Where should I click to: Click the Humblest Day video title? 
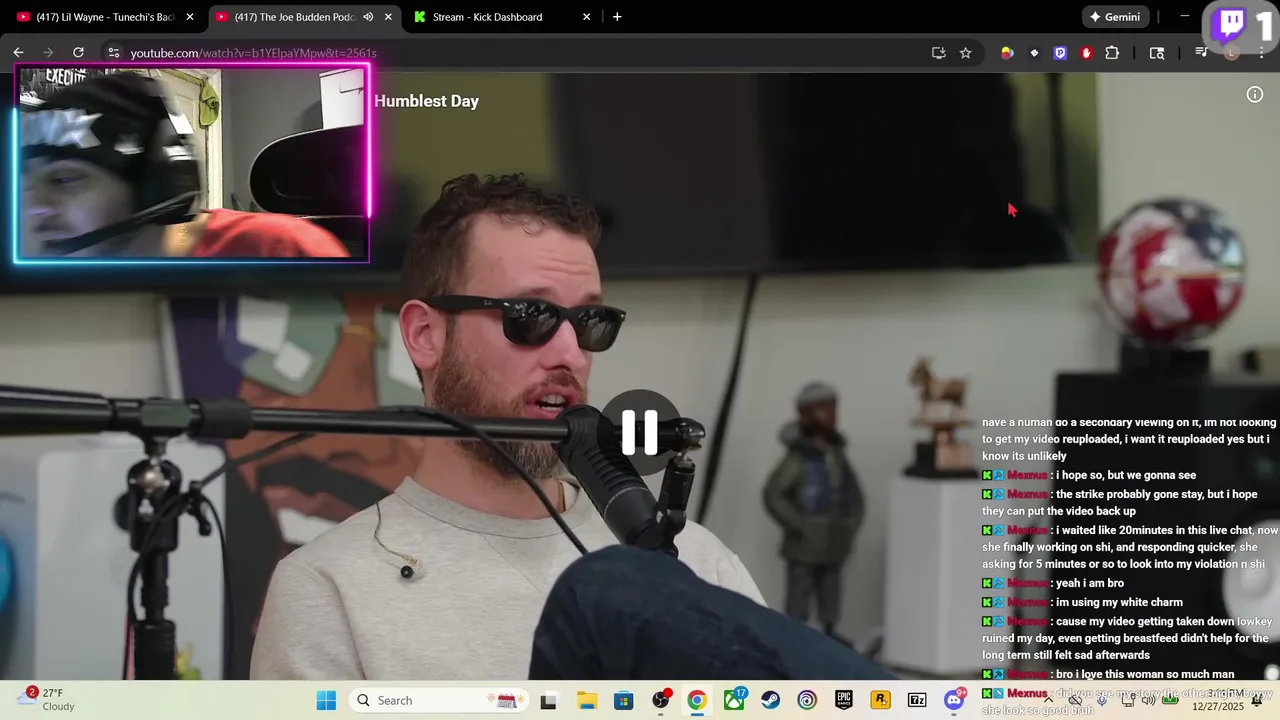point(426,101)
